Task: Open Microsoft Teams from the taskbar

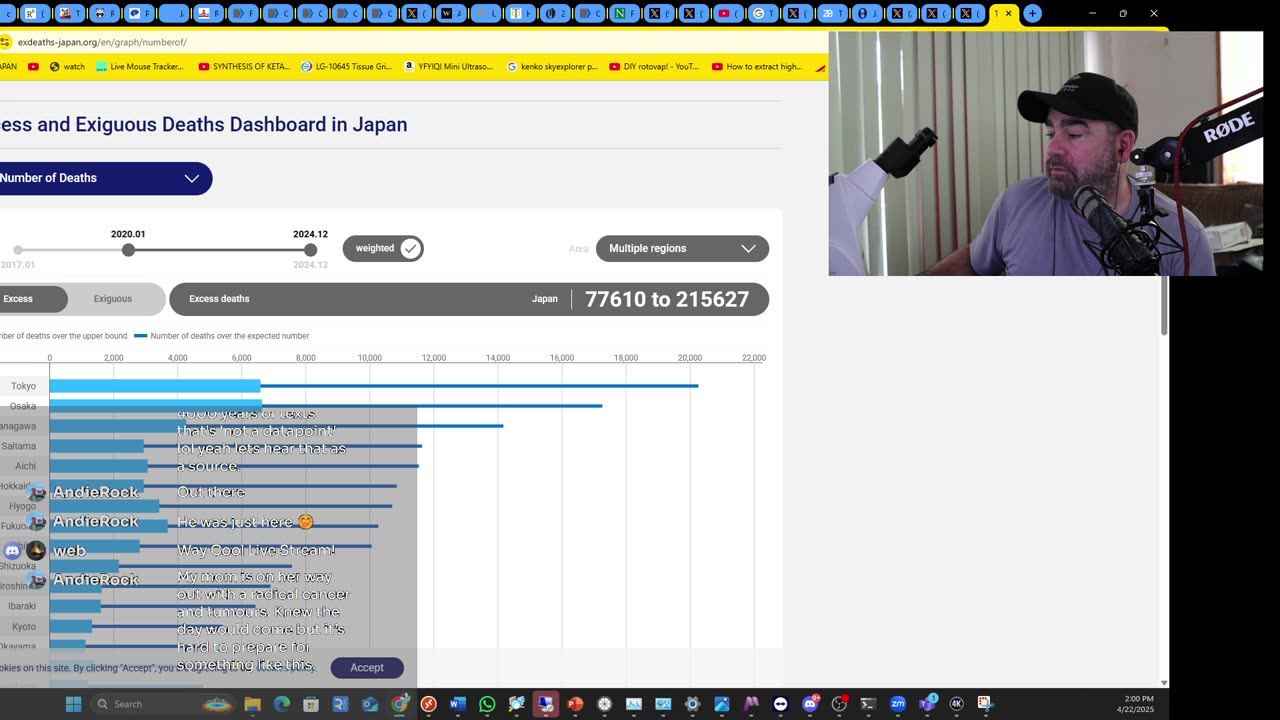Action: [927, 704]
